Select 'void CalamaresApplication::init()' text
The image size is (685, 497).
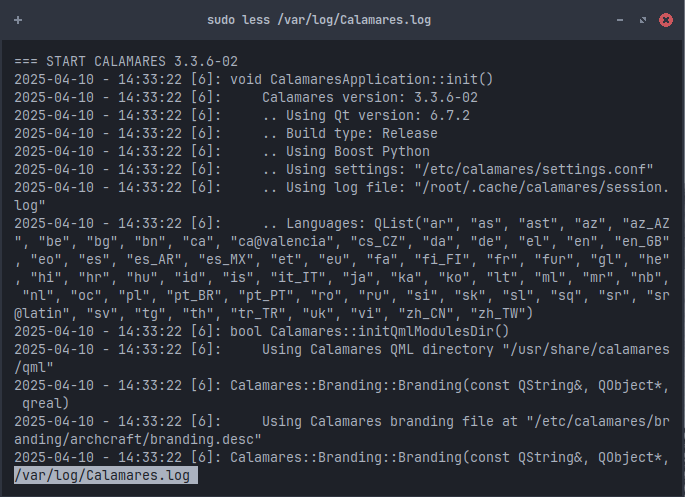pos(362,79)
